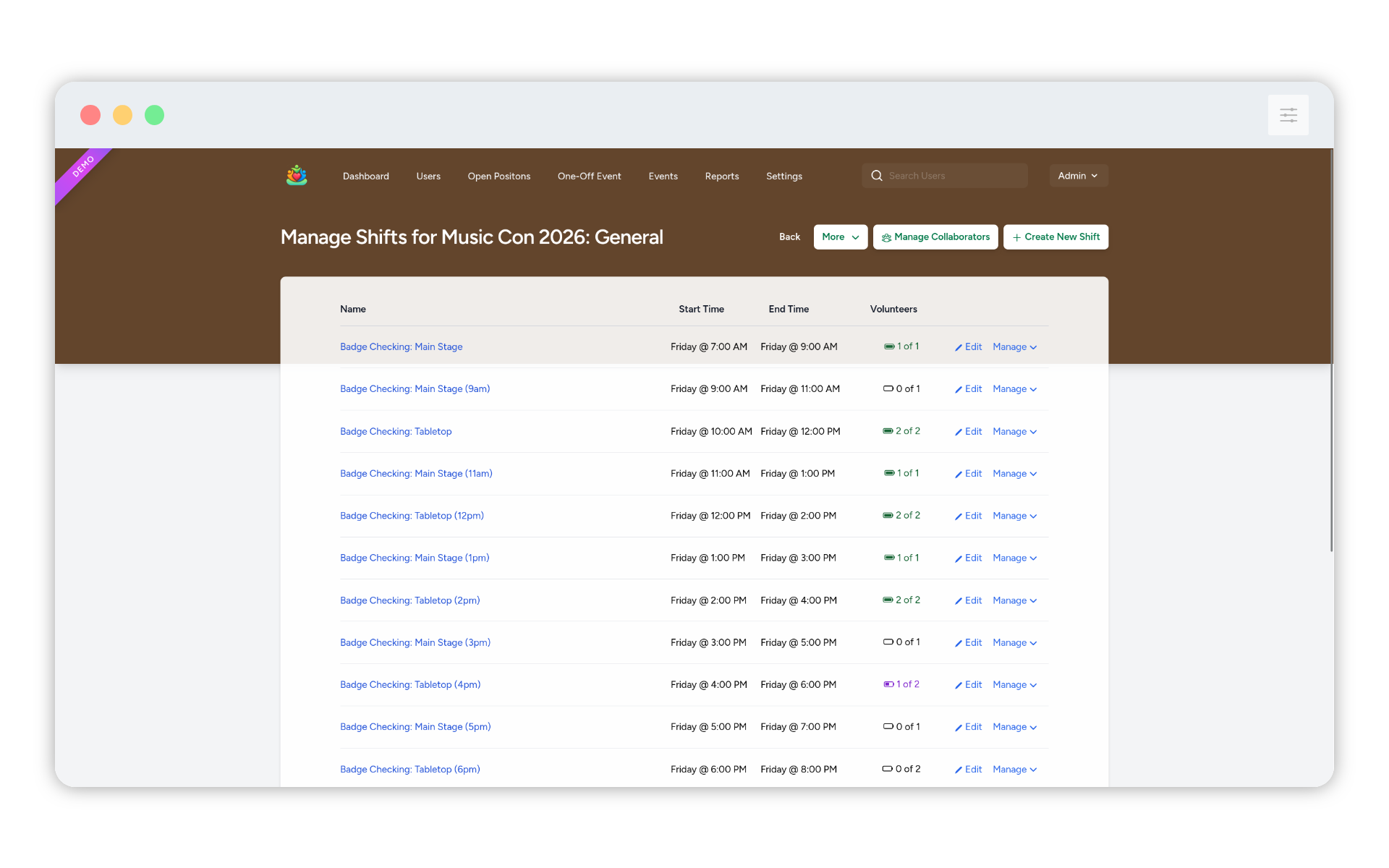This screenshot has height=868, width=1389.
Task: Click empty volunteer indicator icon for Main Stage (9am)
Action: click(888, 388)
